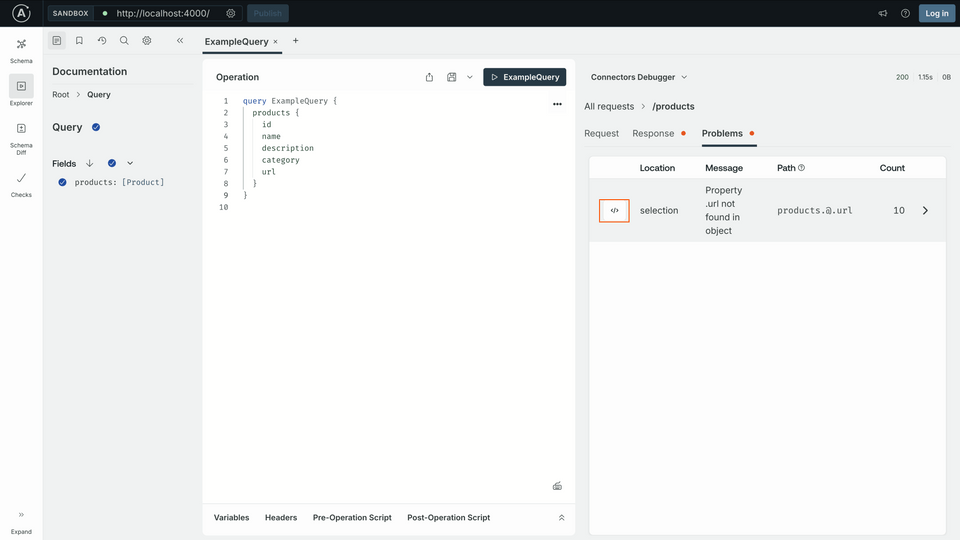
Task: Click the code icon in selection row
Action: tap(614, 211)
